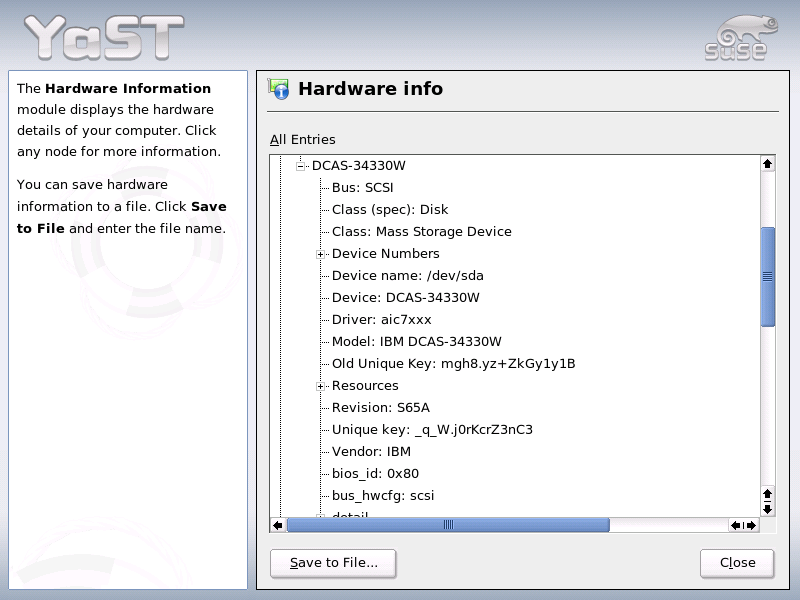Select the Device Numbers row
The image size is (800, 600).
tap(385, 254)
